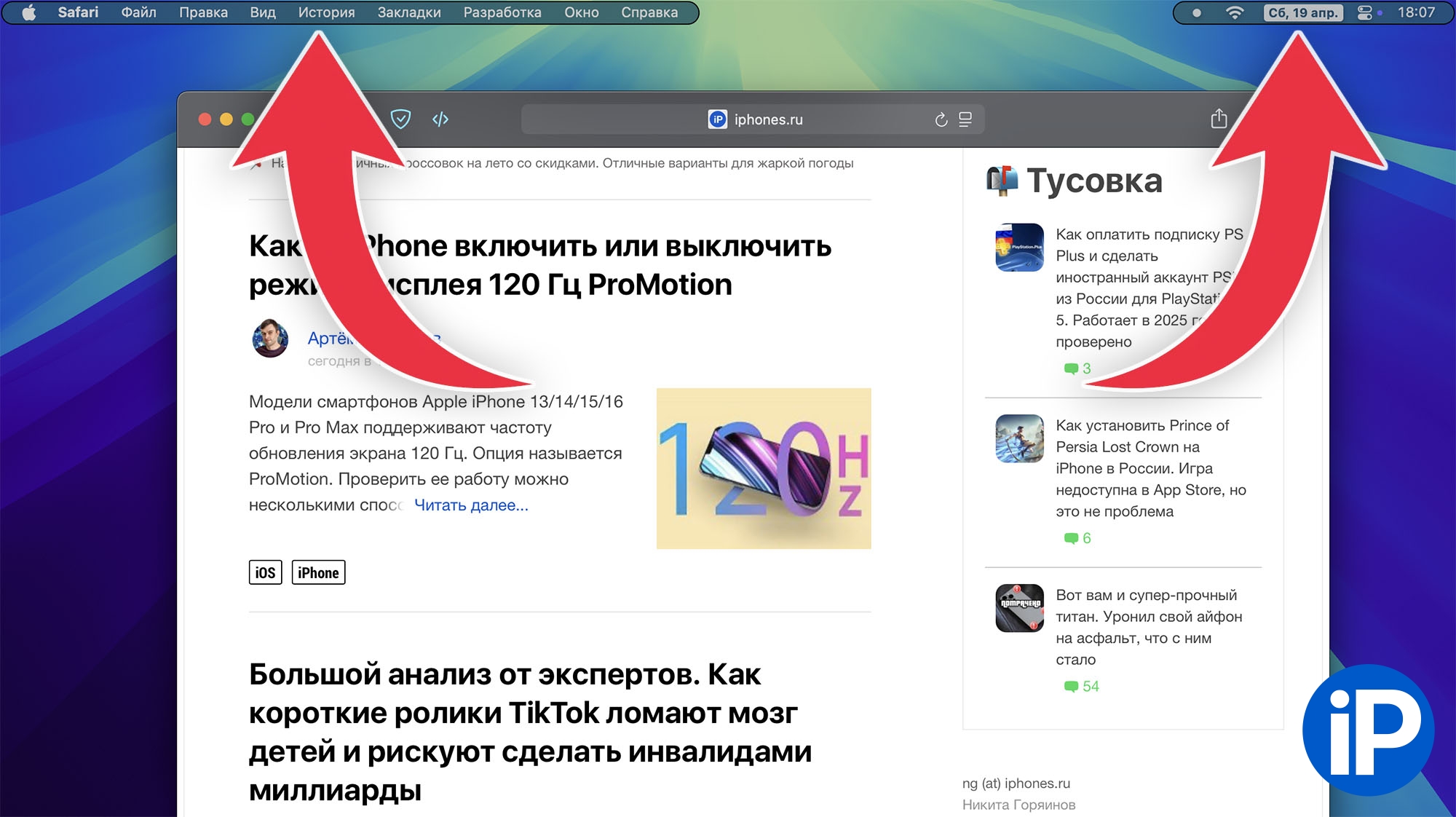This screenshot has height=817, width=1456.
Task: Open Control Center icon in menu bar
Action: pos(1365,12)
